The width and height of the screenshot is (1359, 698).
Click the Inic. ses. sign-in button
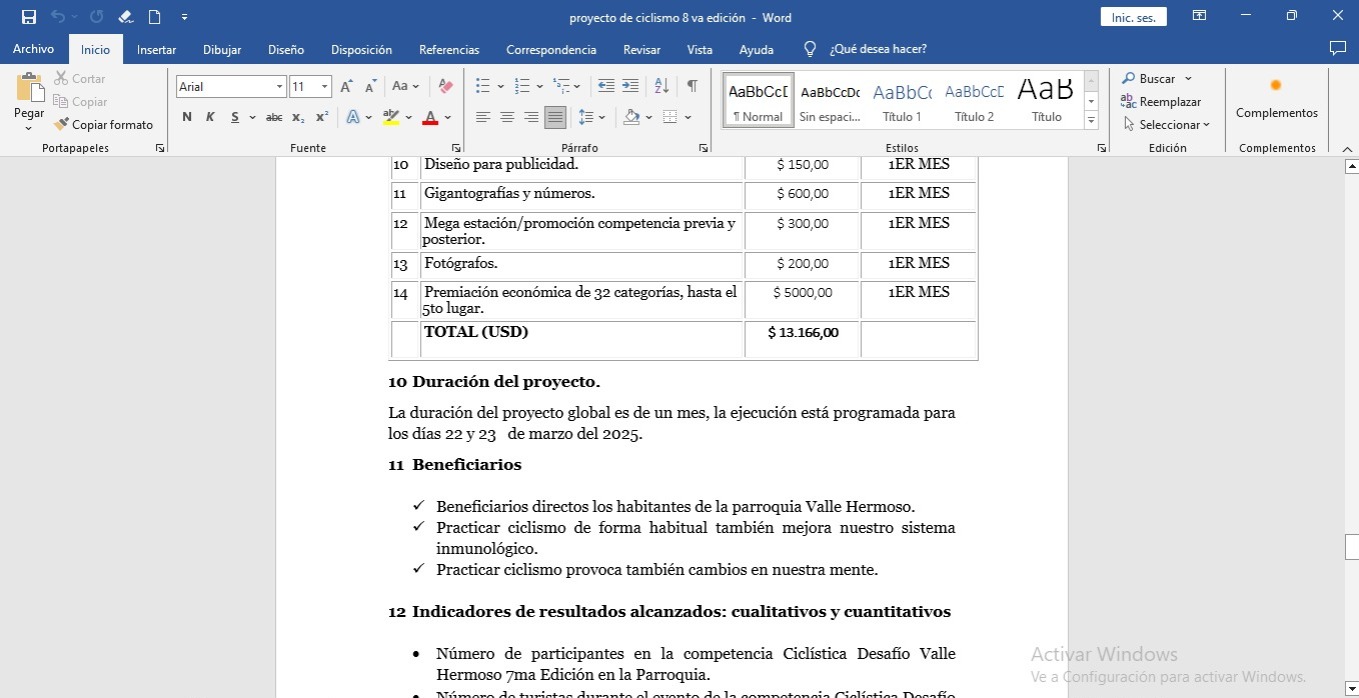(1133, 17)
